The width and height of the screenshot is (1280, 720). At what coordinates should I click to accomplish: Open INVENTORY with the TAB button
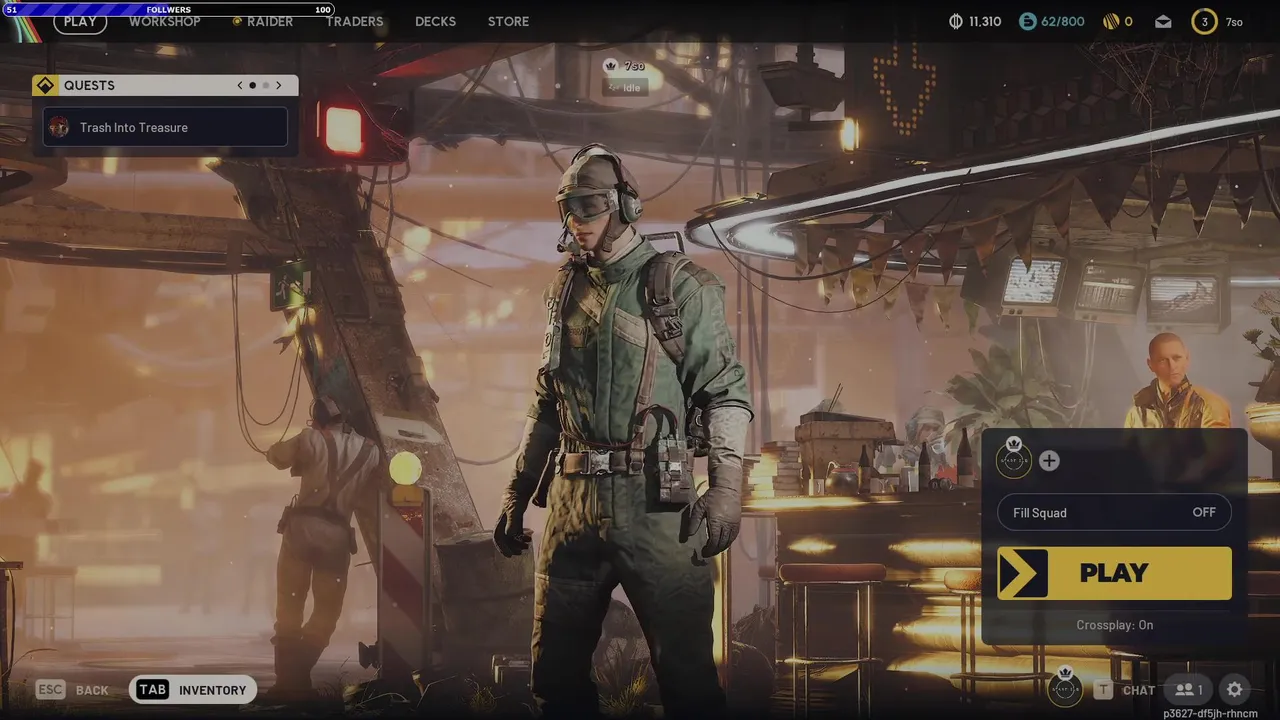pos(193,689)
